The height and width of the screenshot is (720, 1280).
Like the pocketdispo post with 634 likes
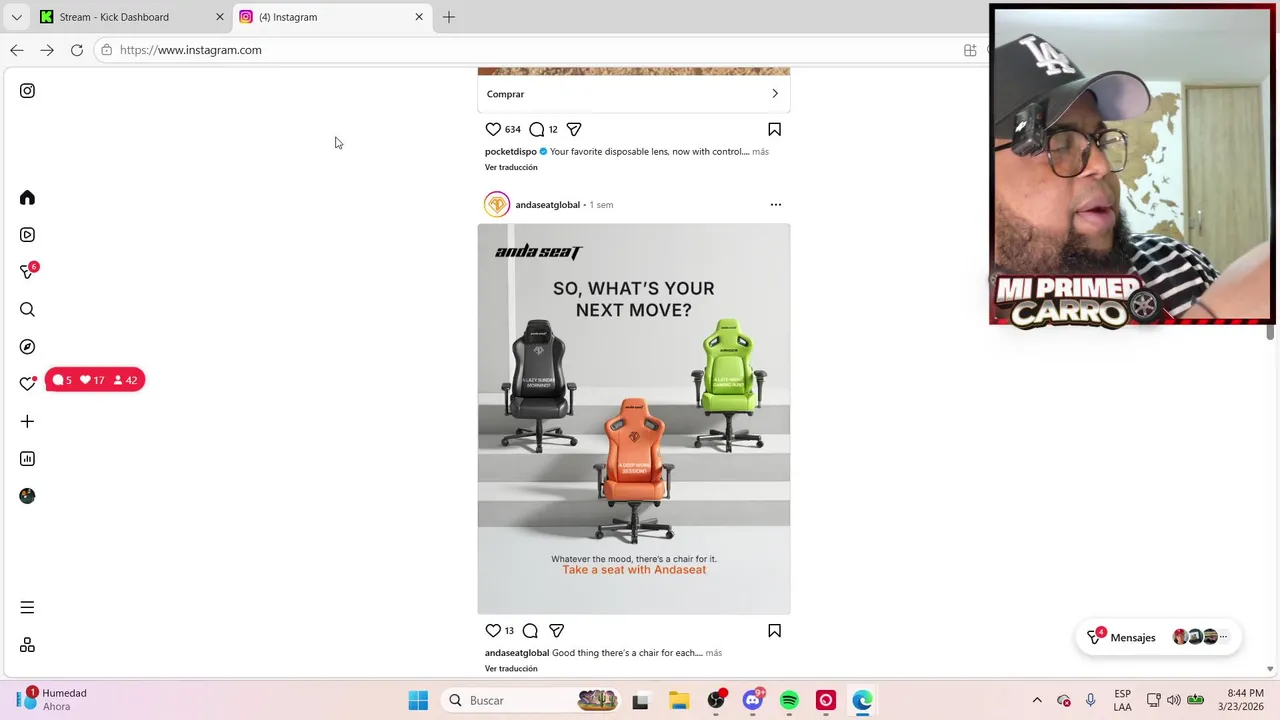click(x=493, y=129)
